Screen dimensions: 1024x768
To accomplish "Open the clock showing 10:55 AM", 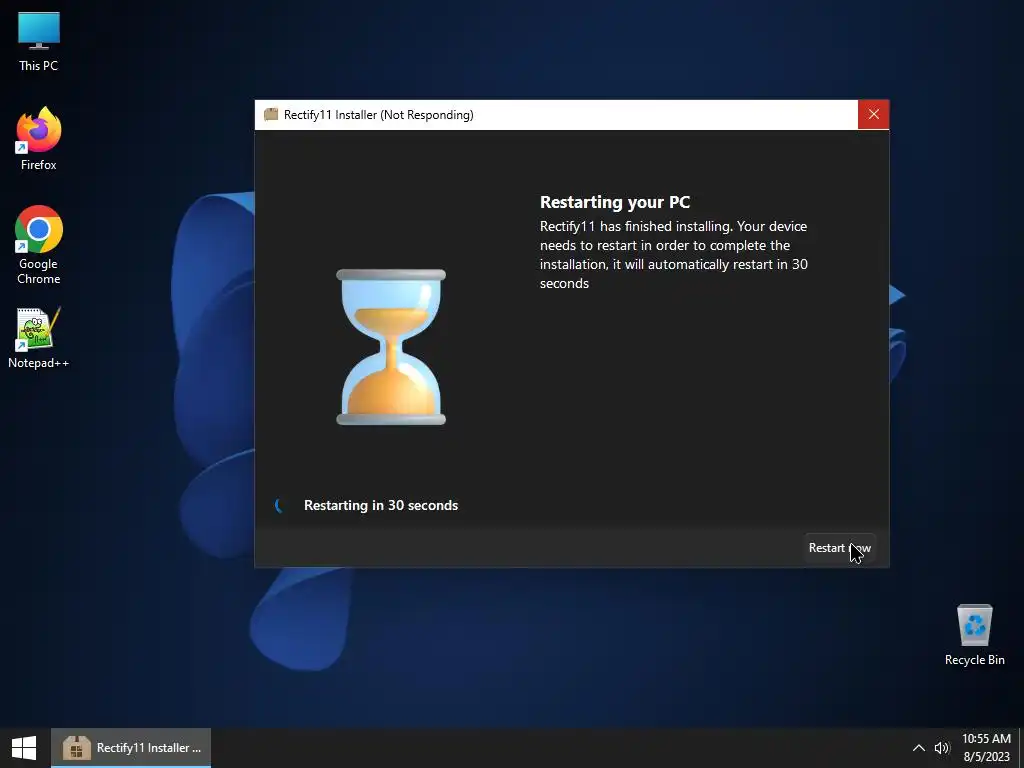I will click(986, 748).
